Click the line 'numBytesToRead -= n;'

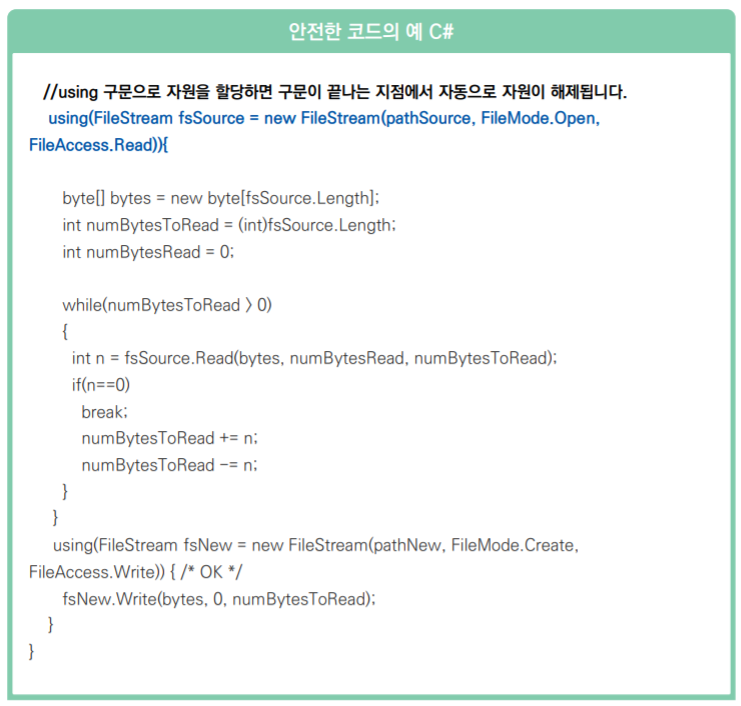click(170, 465)
